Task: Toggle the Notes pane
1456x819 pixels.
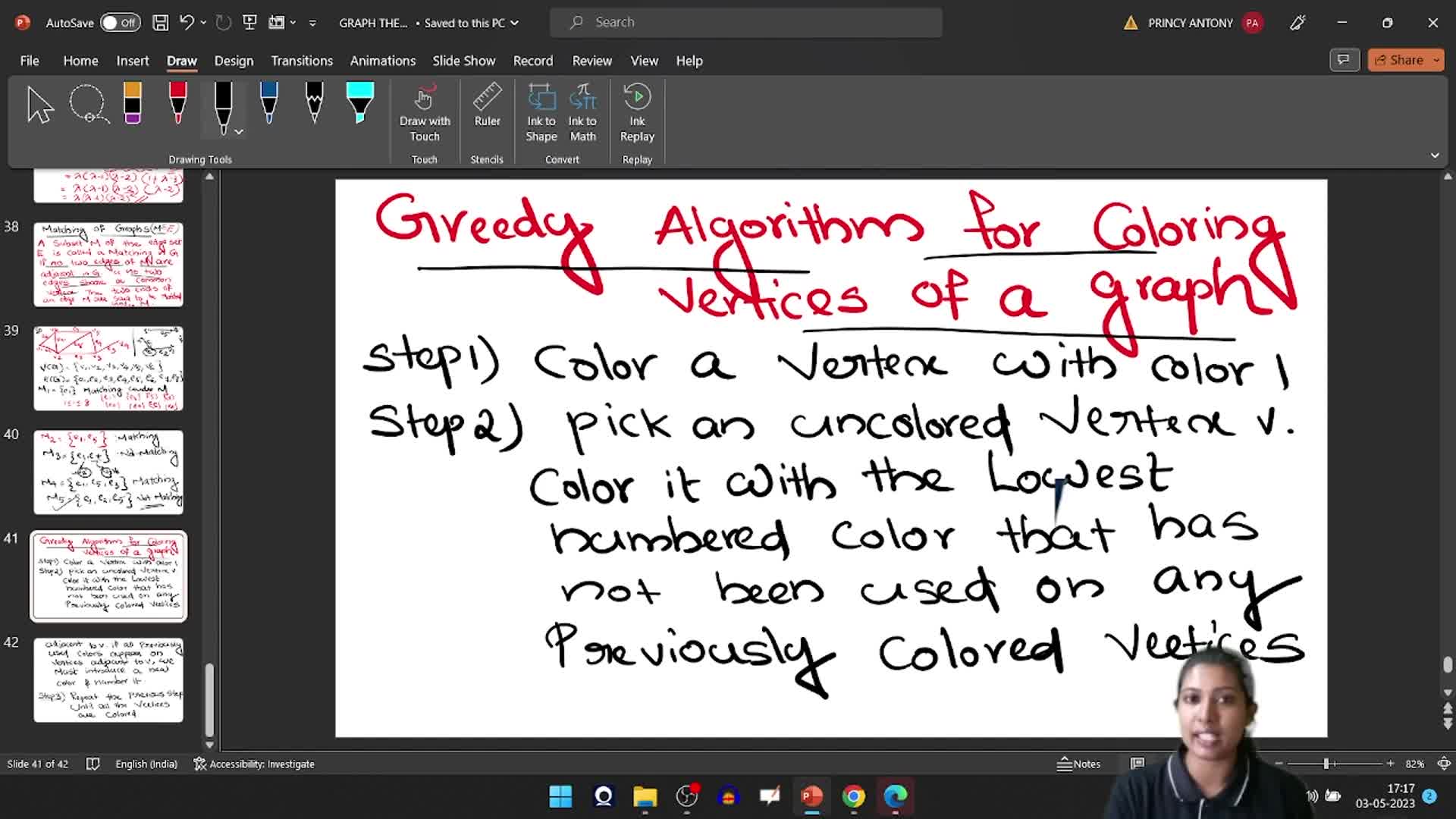Action: 1078,764
